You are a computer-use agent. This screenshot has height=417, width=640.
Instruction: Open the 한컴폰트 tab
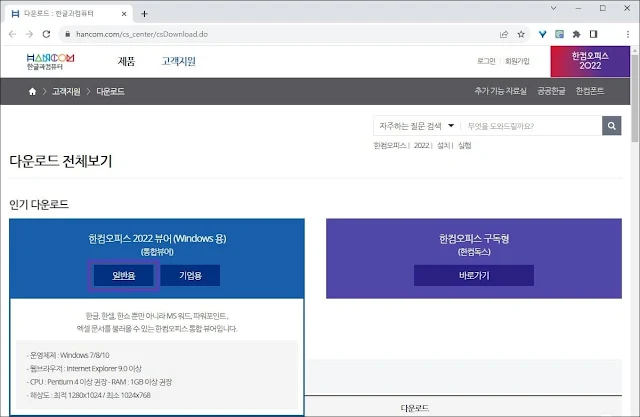click(x=590, y=91)
